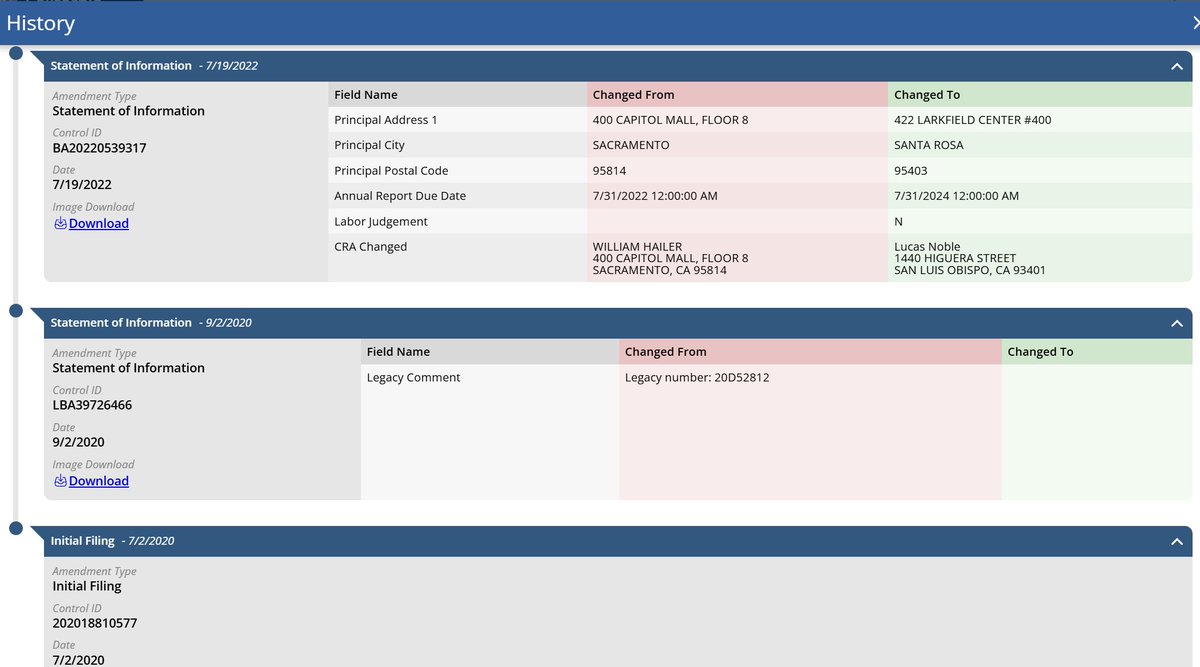The width and height of the screenshot is (1200, 667).
Task: Select the WILLIAM HAILER agent entry
Action: click(x=670, y=258)
